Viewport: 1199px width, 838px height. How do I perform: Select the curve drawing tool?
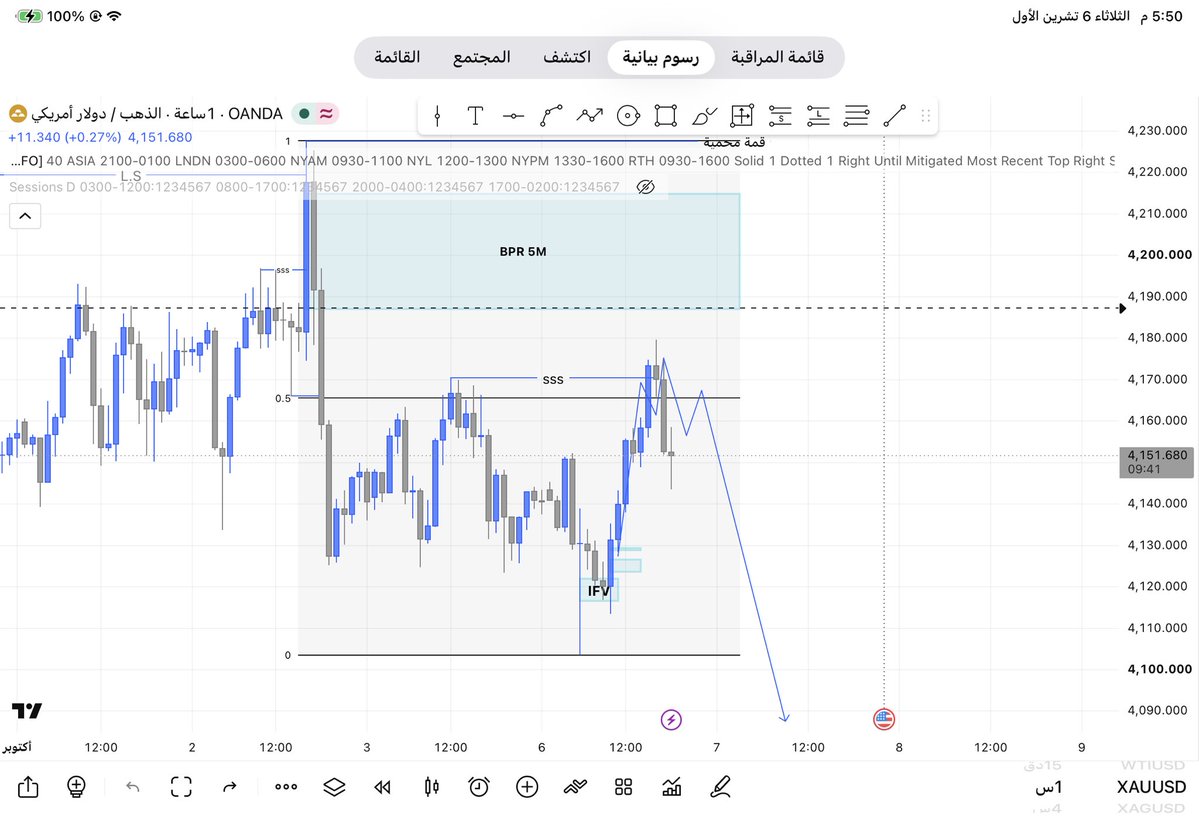551,116
